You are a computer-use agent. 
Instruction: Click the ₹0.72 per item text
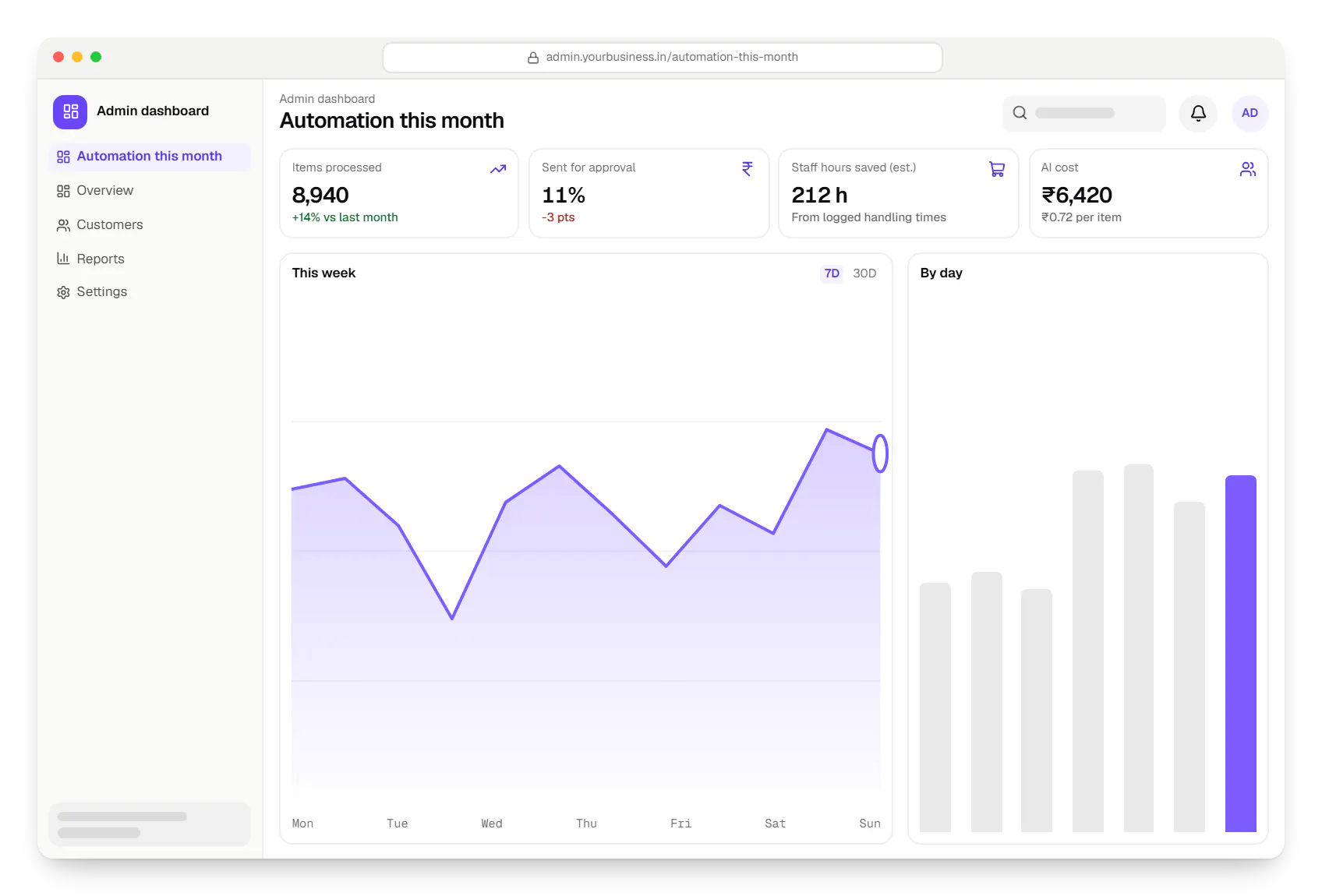1081,217
